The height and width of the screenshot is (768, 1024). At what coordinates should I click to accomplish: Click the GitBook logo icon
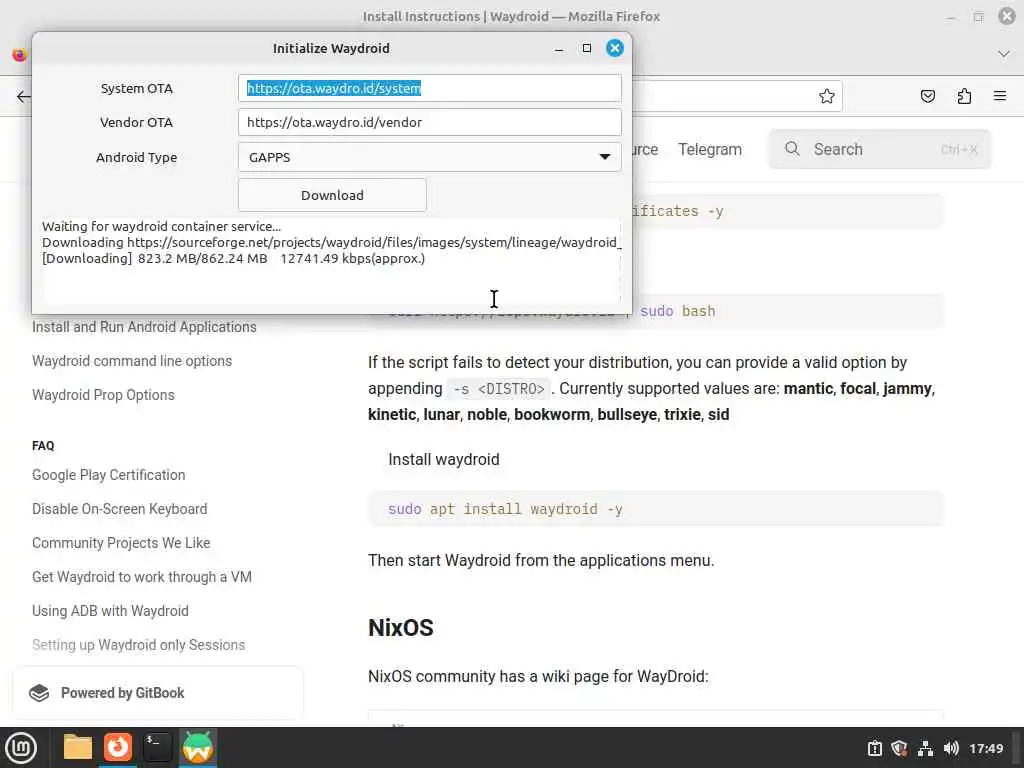point(39,693)
